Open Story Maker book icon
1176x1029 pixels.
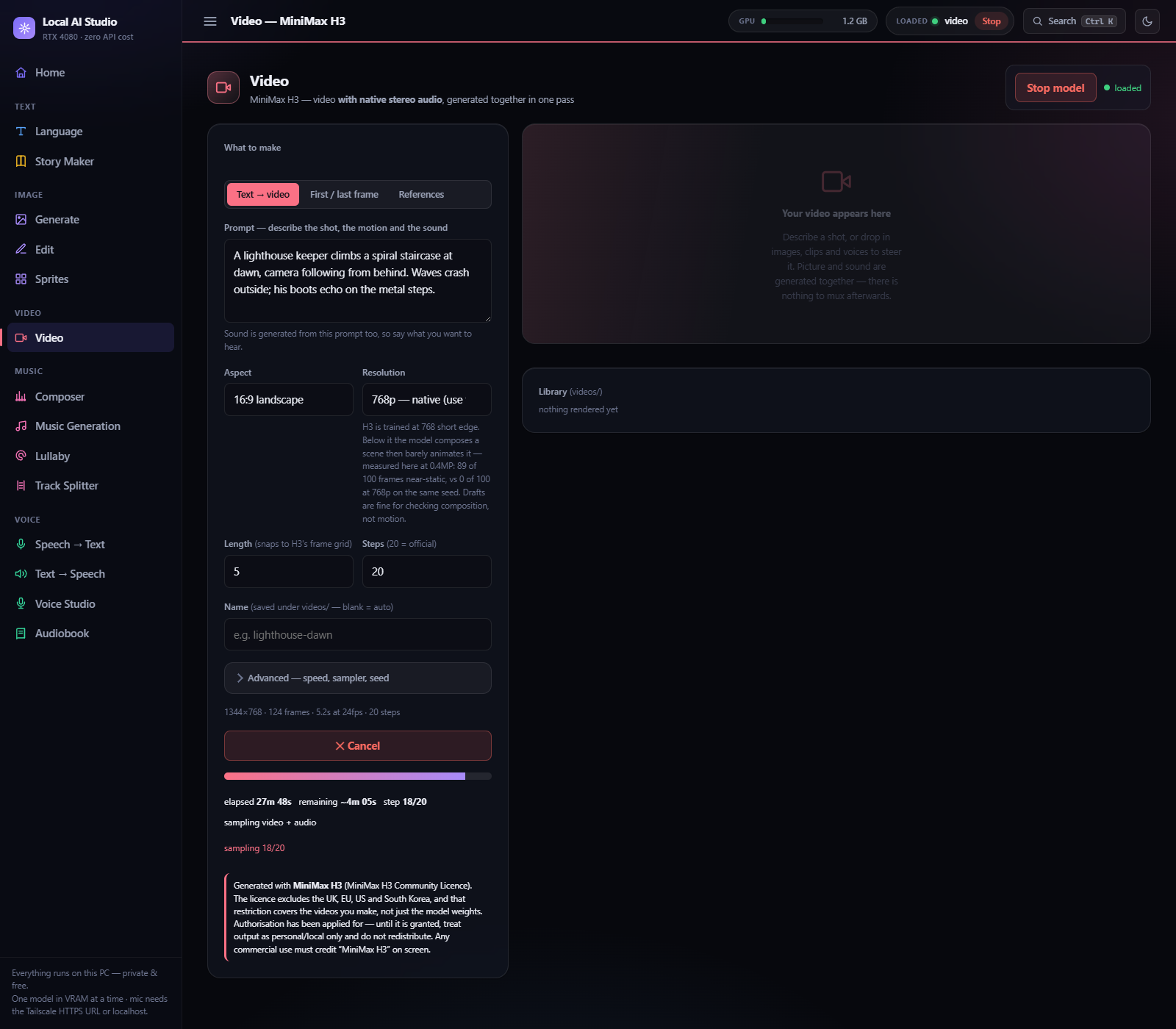point(21,162)
